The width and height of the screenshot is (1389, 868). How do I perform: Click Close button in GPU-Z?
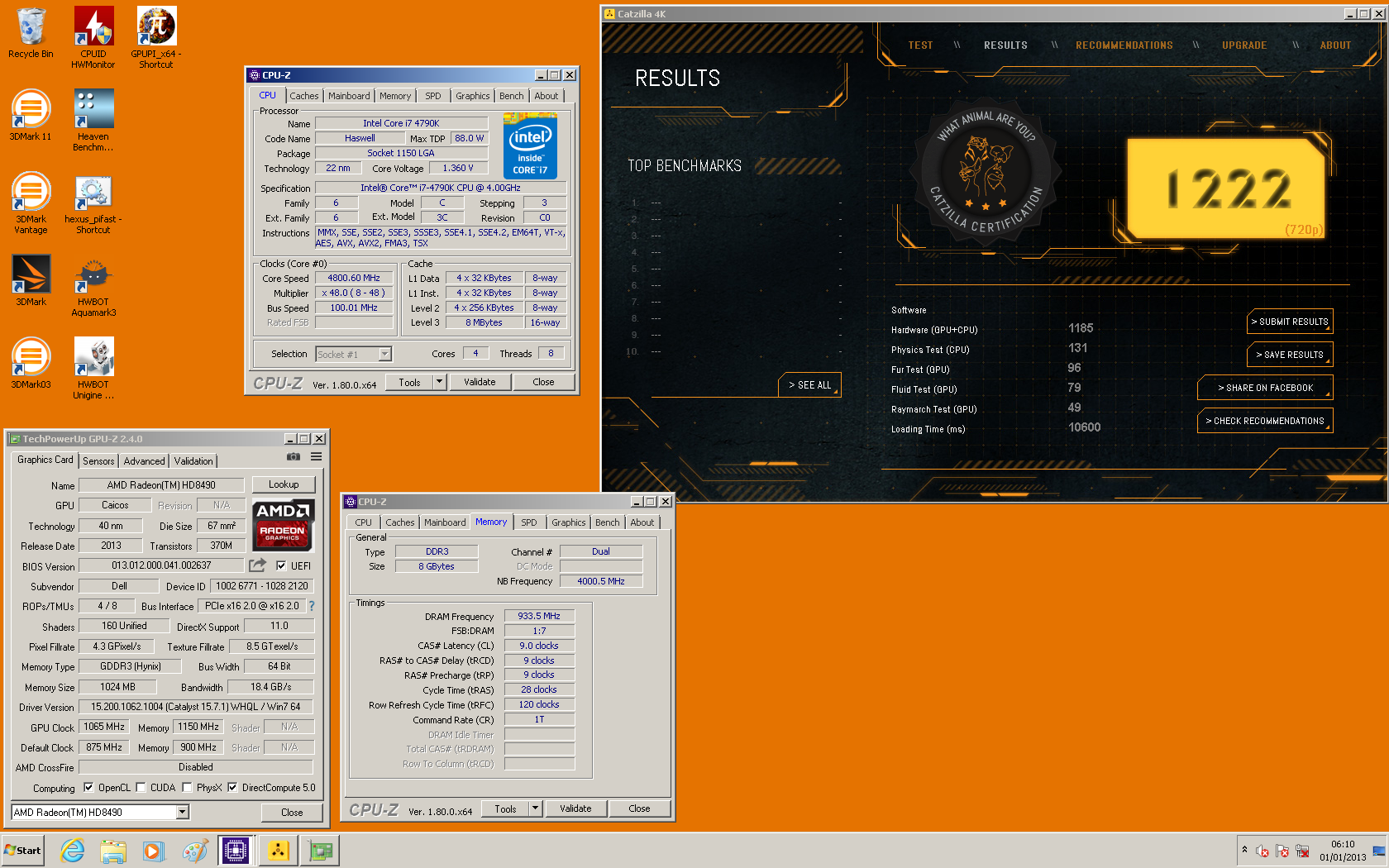292,813
